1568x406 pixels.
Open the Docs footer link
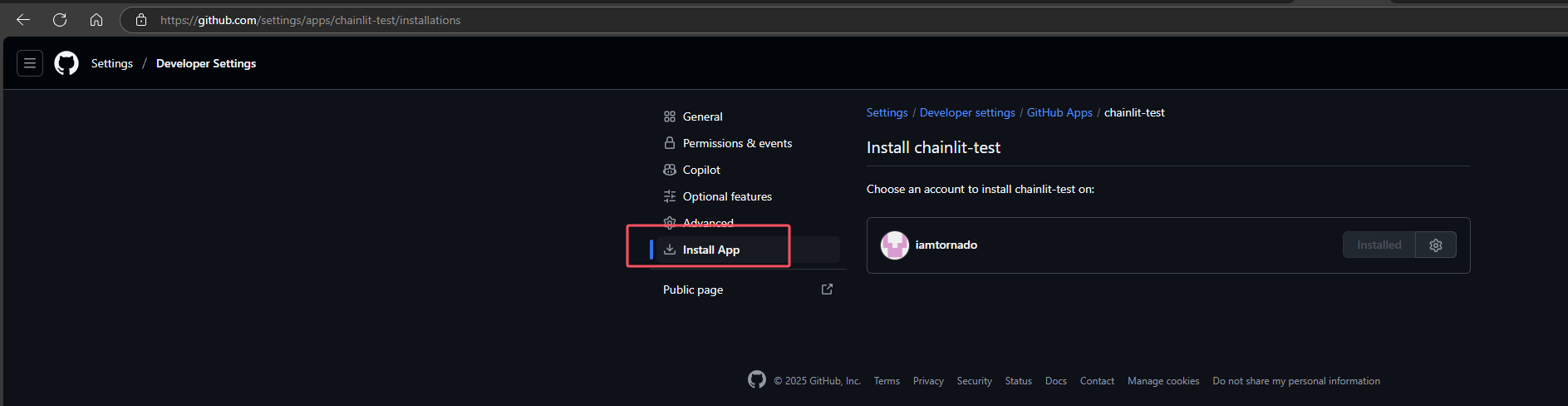pos(1056,381)
